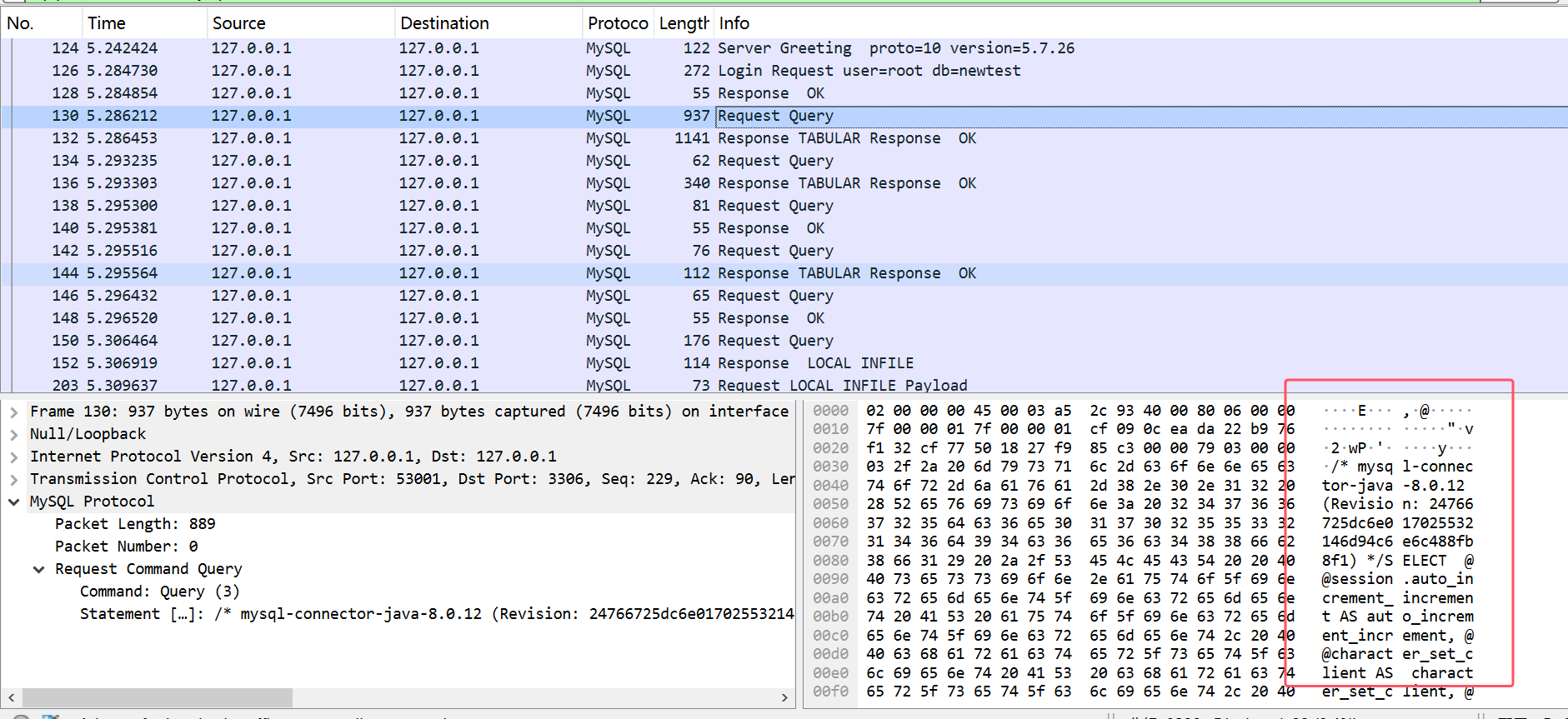Select packet 150 Request Query row
The height and width of the screenshot is (719, 1568).
click(784, 341)
